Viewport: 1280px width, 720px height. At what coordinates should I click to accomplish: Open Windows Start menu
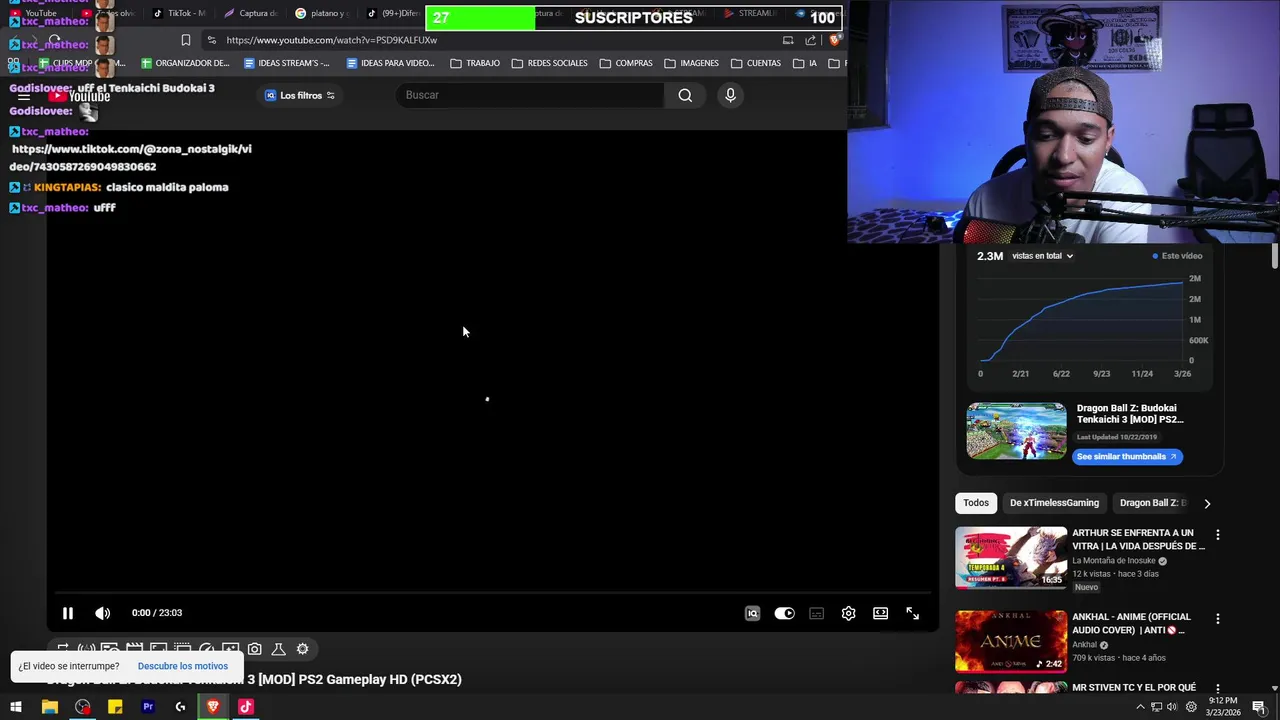click(16, 707)
